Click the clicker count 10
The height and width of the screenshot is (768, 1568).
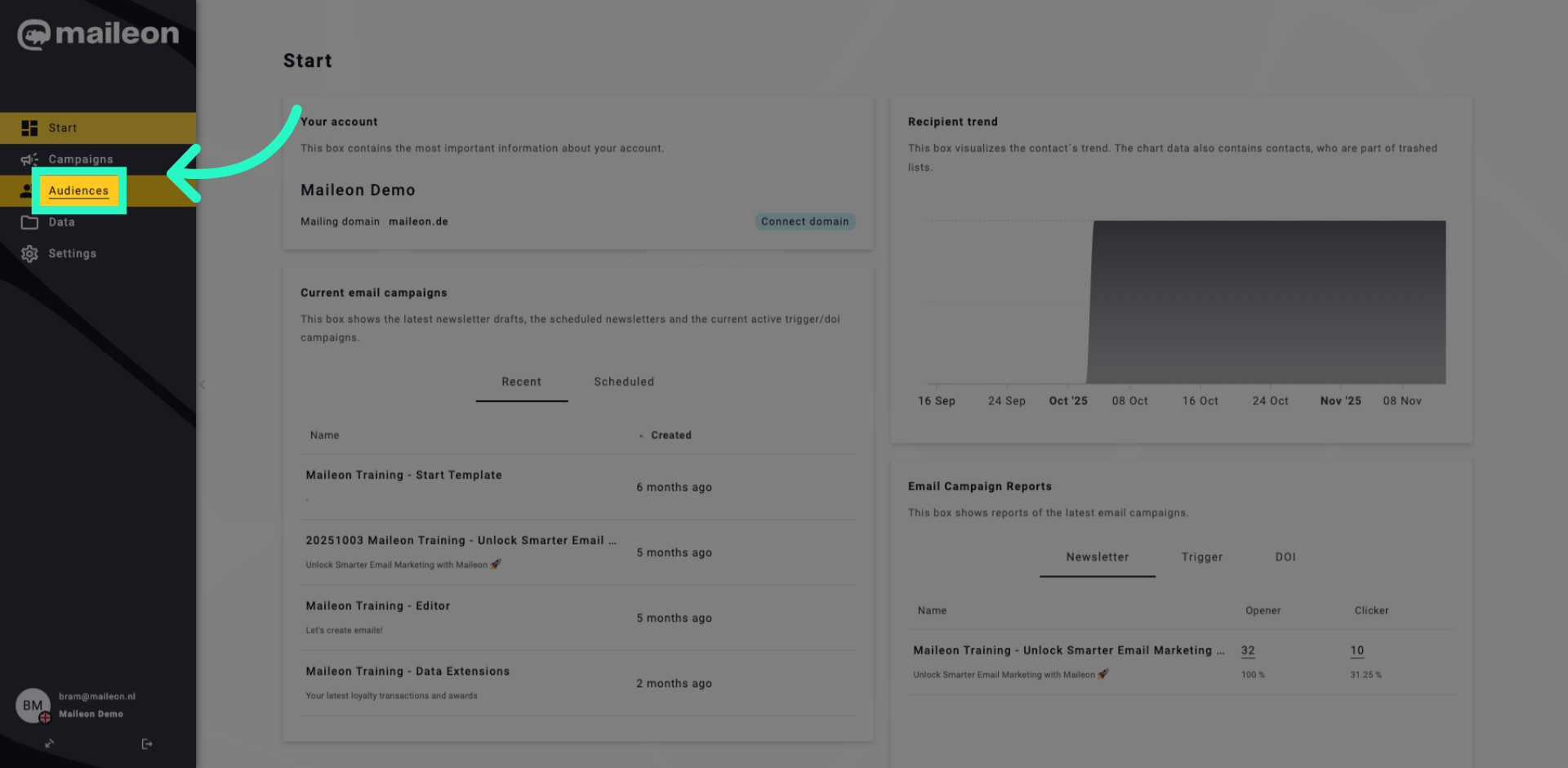1357,650
